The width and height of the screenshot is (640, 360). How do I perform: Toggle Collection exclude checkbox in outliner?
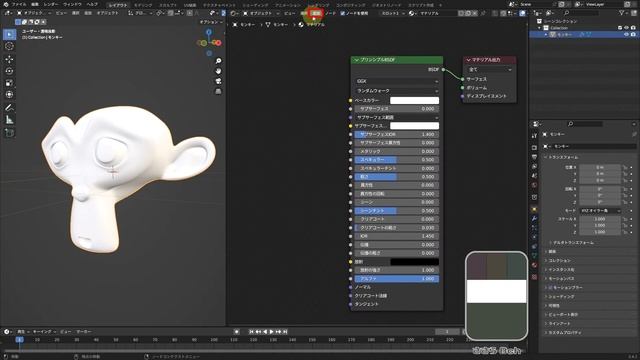pos(620,28)
